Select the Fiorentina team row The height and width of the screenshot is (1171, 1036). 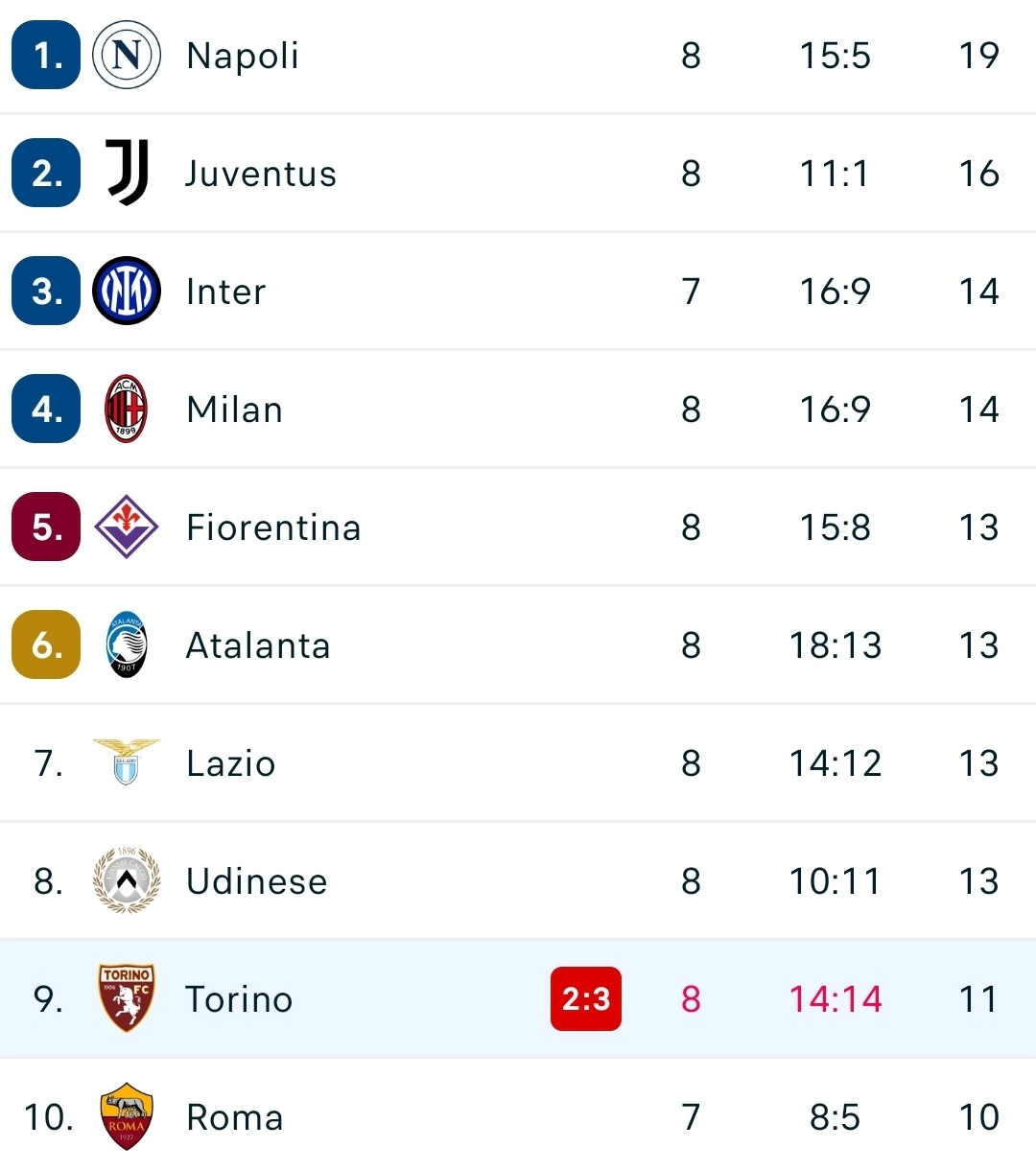(518, 527)
